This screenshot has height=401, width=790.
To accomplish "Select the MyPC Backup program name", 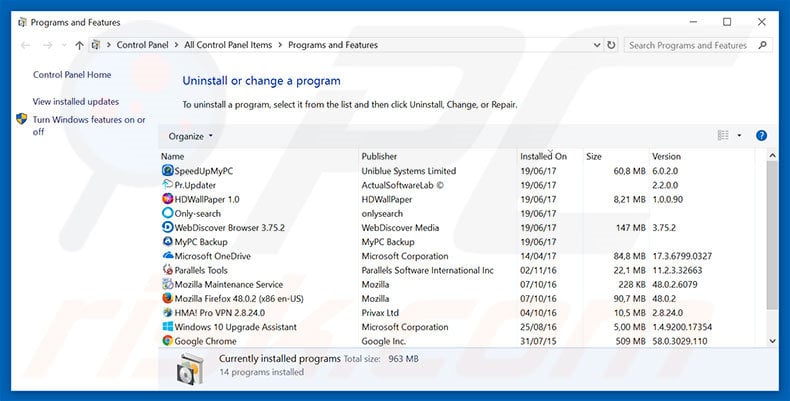I will (201, 241).
